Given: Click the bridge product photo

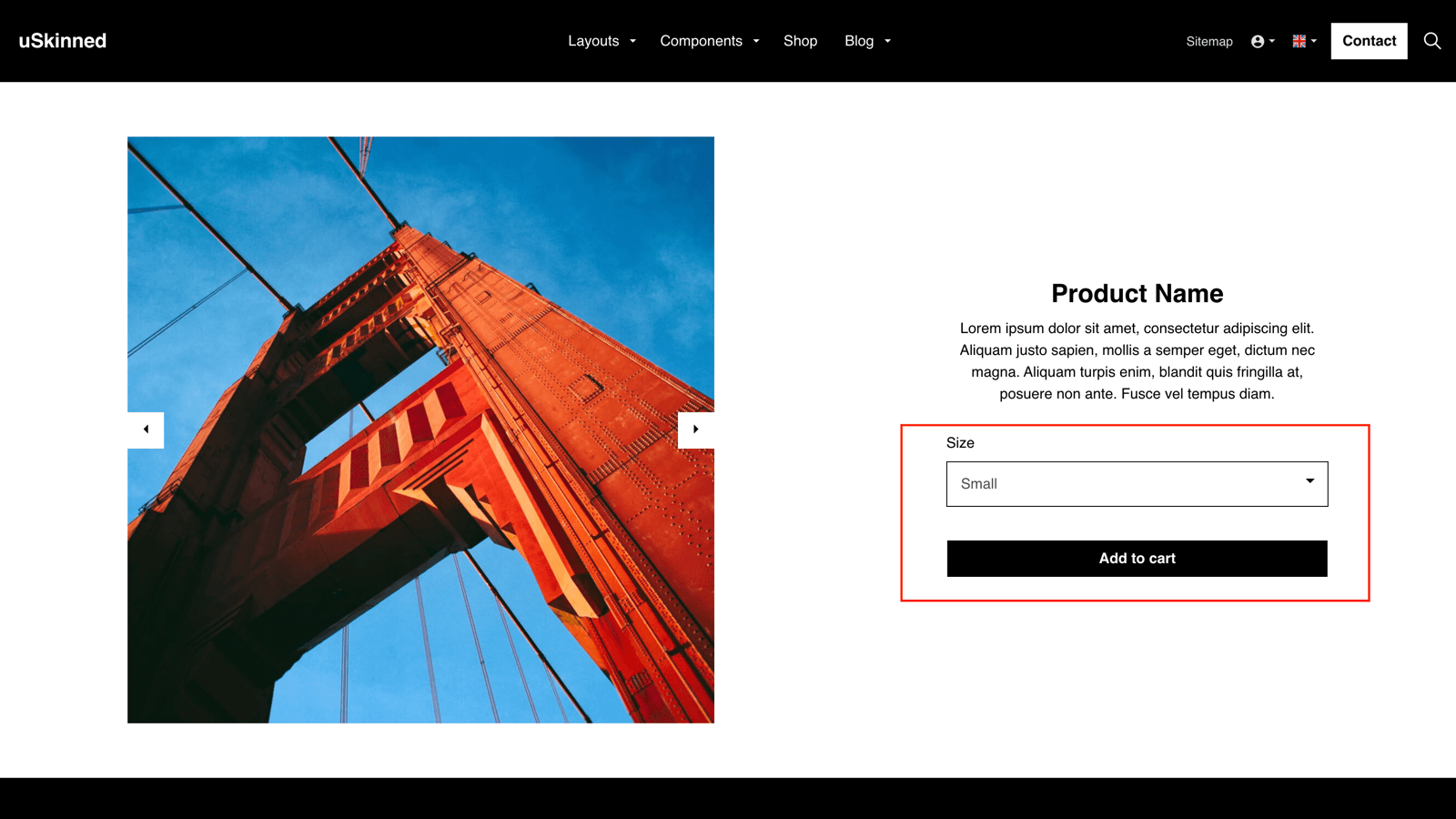Looking at the screenshot, I should (420, 429).
